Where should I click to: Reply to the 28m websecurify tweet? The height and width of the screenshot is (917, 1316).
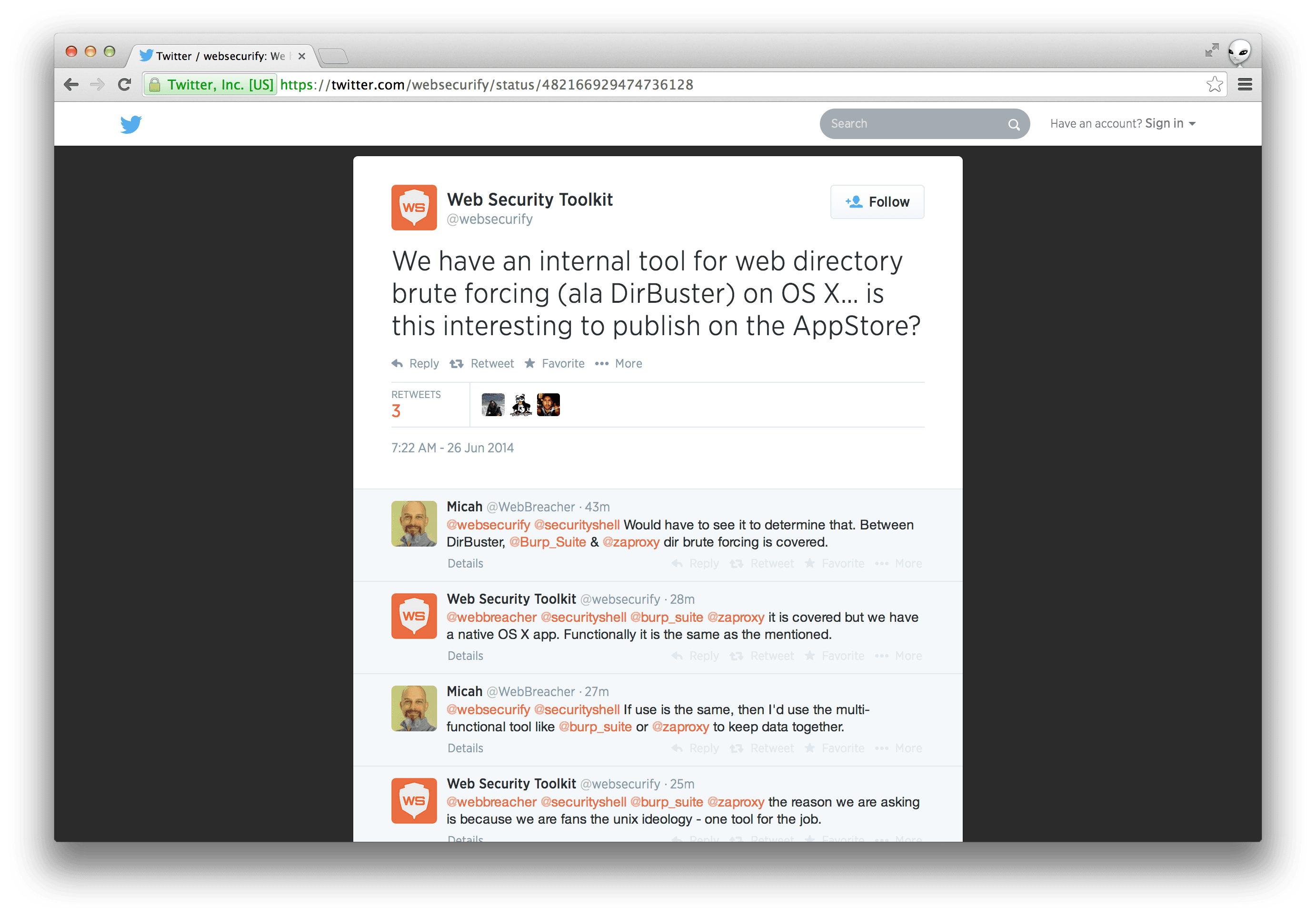pos(695,656)
